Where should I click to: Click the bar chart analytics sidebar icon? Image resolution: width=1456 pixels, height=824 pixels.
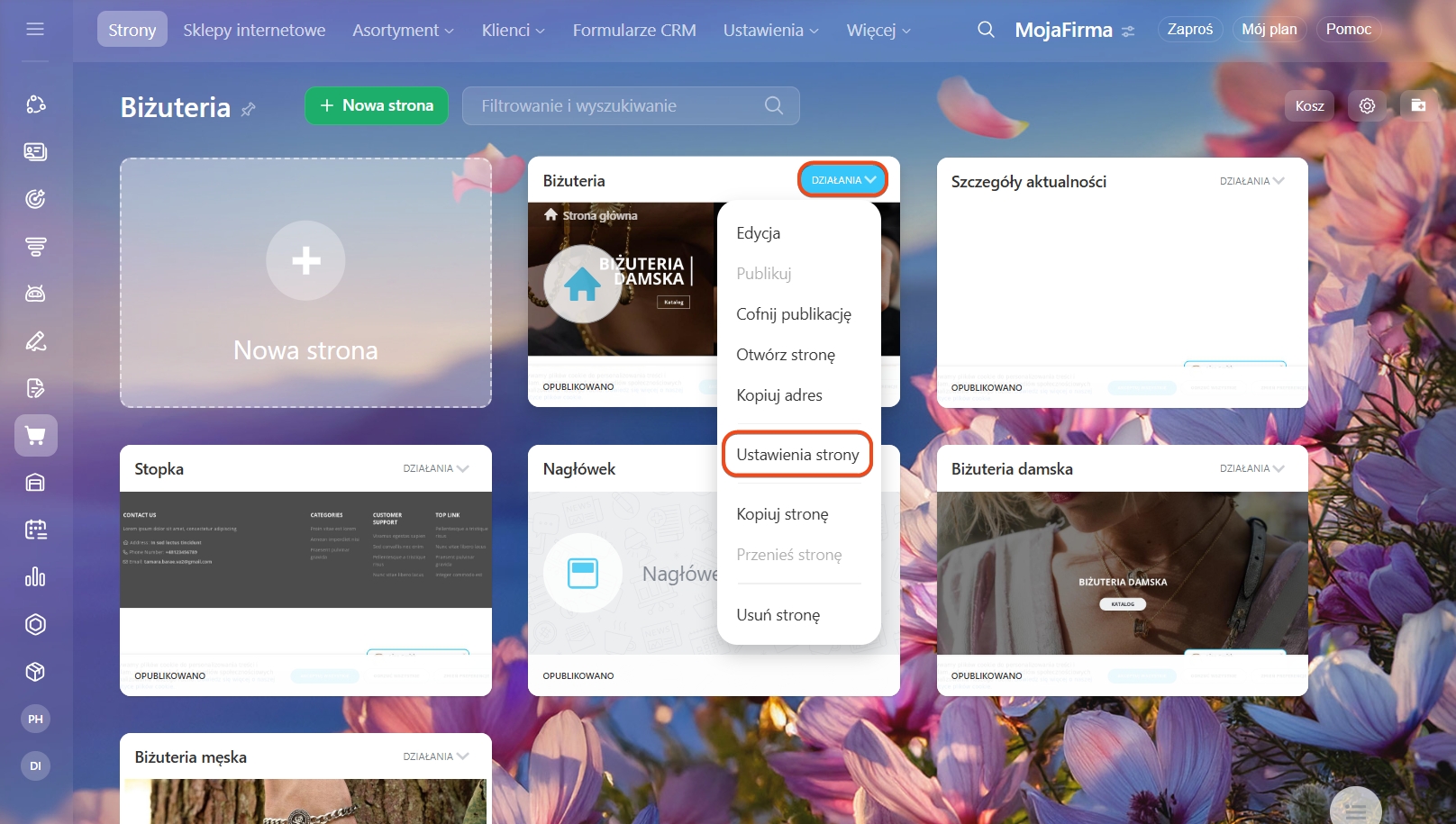point(35,577)
